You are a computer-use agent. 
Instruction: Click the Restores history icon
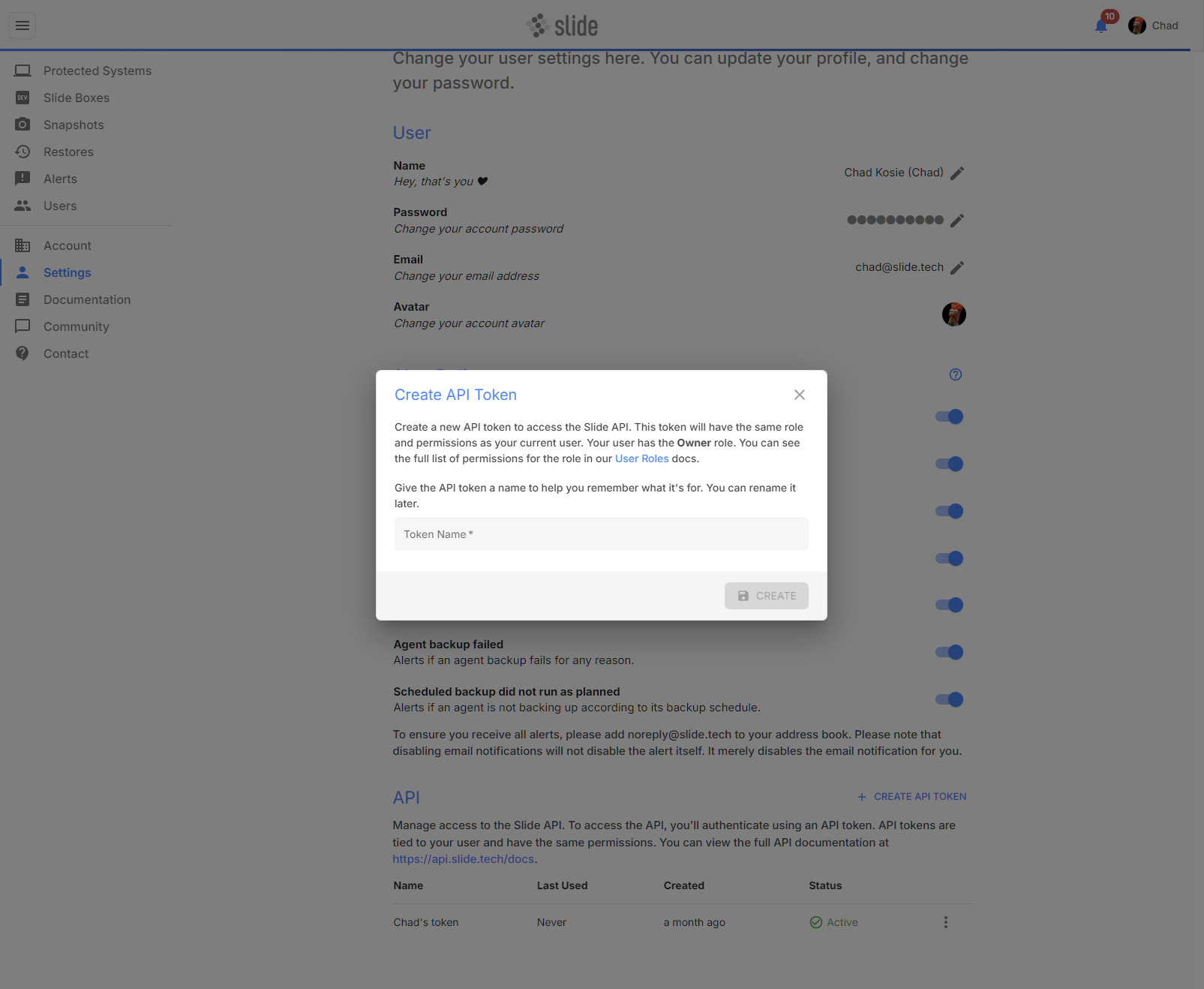pos(23,152)
